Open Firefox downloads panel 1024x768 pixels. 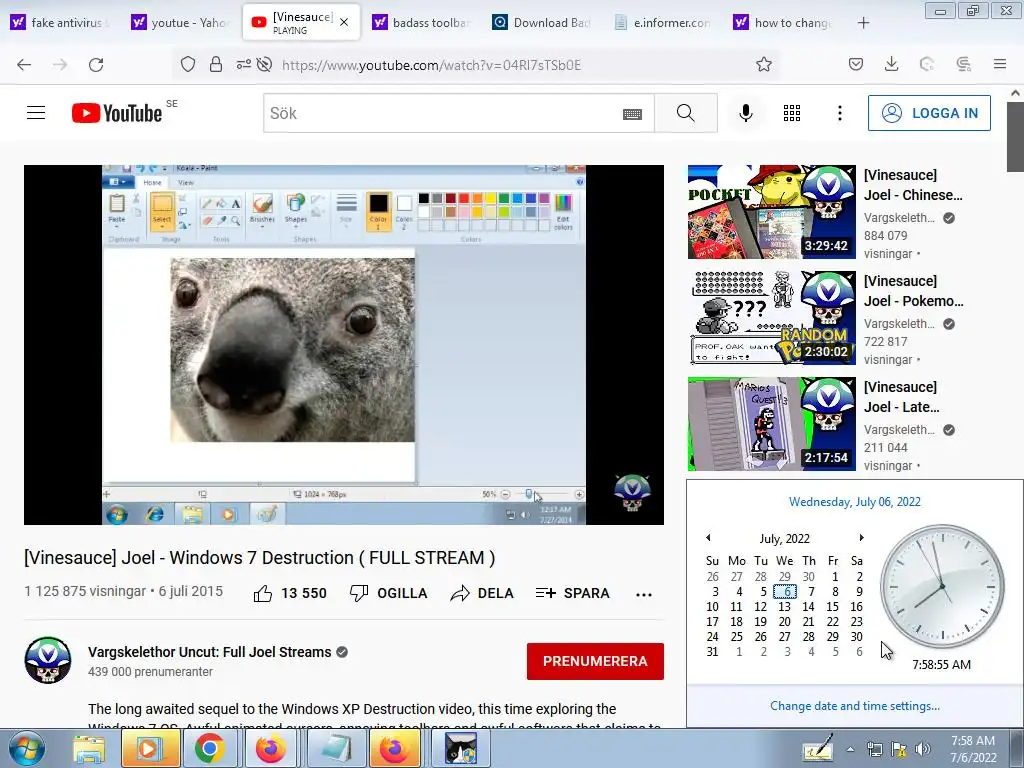tap(891, 64)
